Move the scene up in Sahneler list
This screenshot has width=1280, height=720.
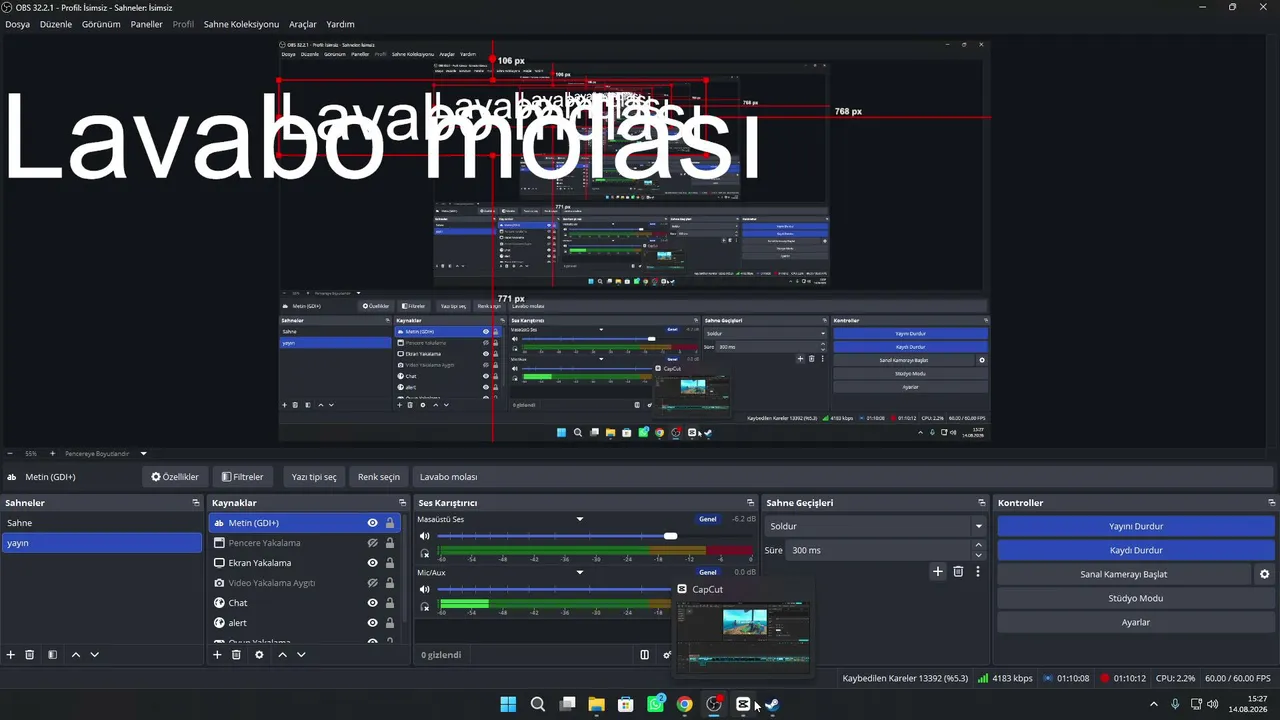(x=76, y=655)
